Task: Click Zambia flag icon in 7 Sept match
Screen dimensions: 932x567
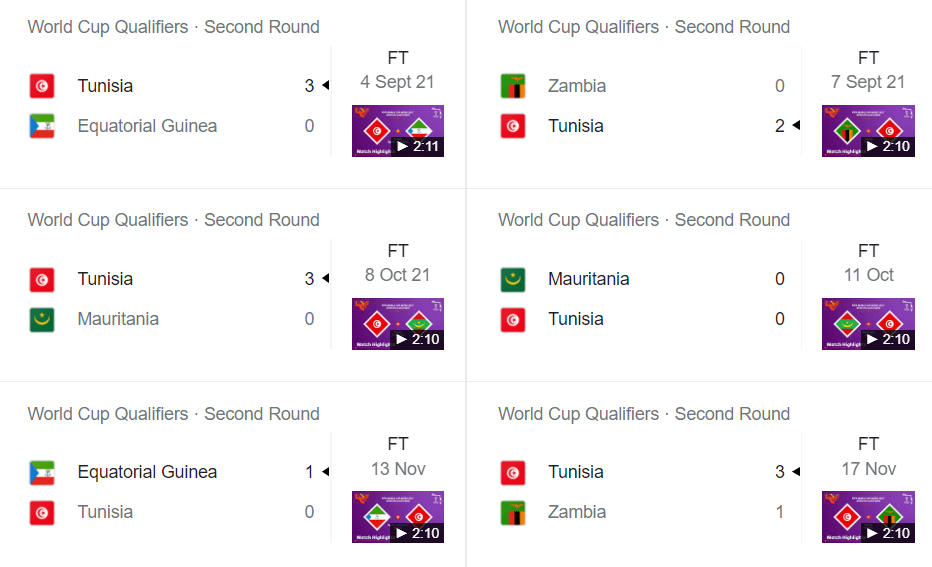Action: [513, 86]
